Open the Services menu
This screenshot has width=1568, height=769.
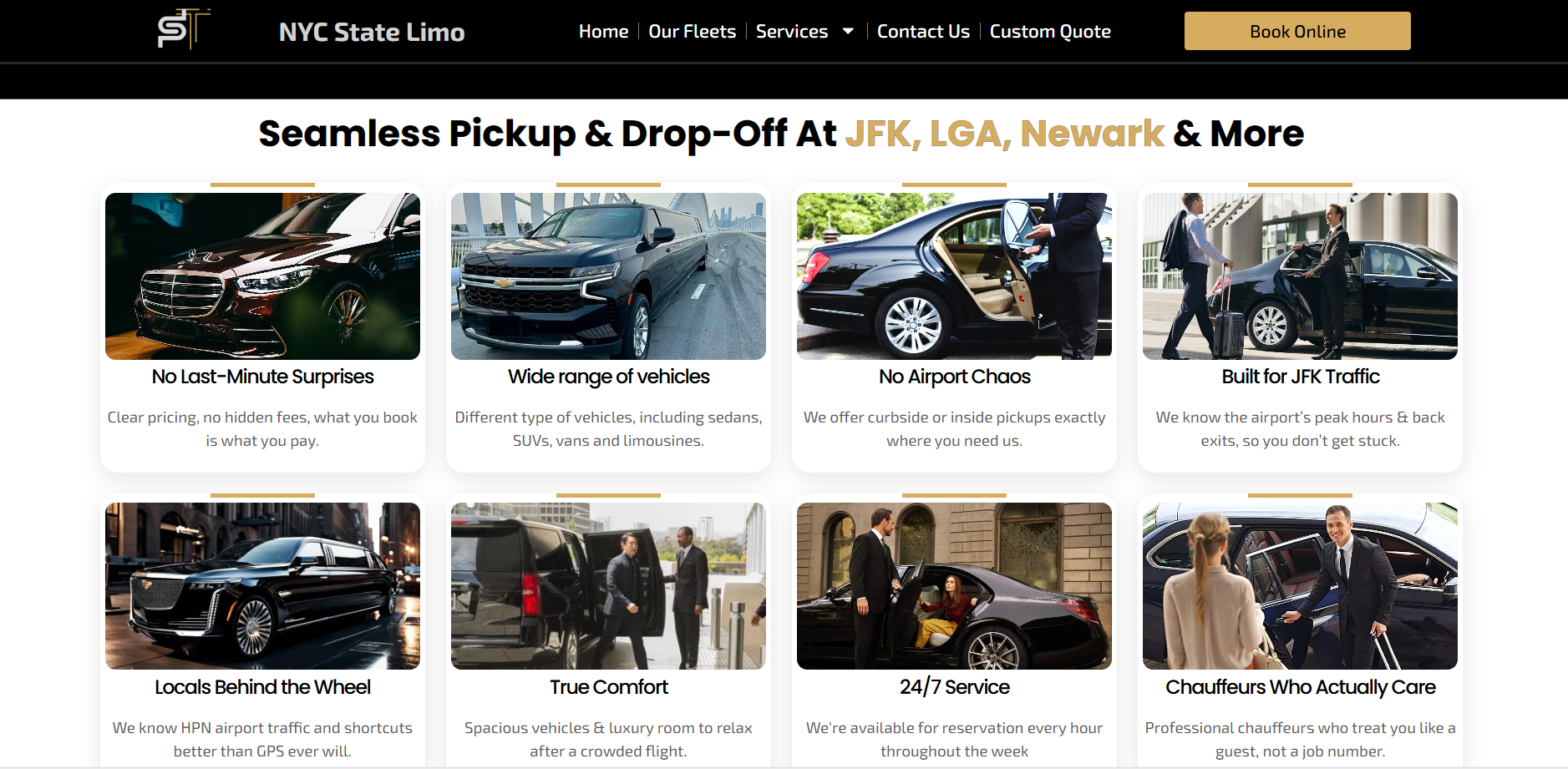point(791,32)
